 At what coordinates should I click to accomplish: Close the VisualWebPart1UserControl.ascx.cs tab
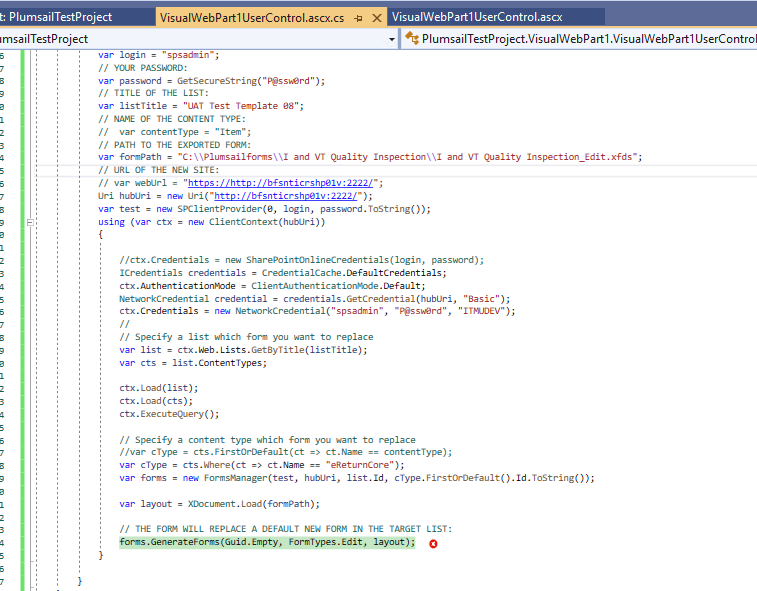(x=377, y=18)
